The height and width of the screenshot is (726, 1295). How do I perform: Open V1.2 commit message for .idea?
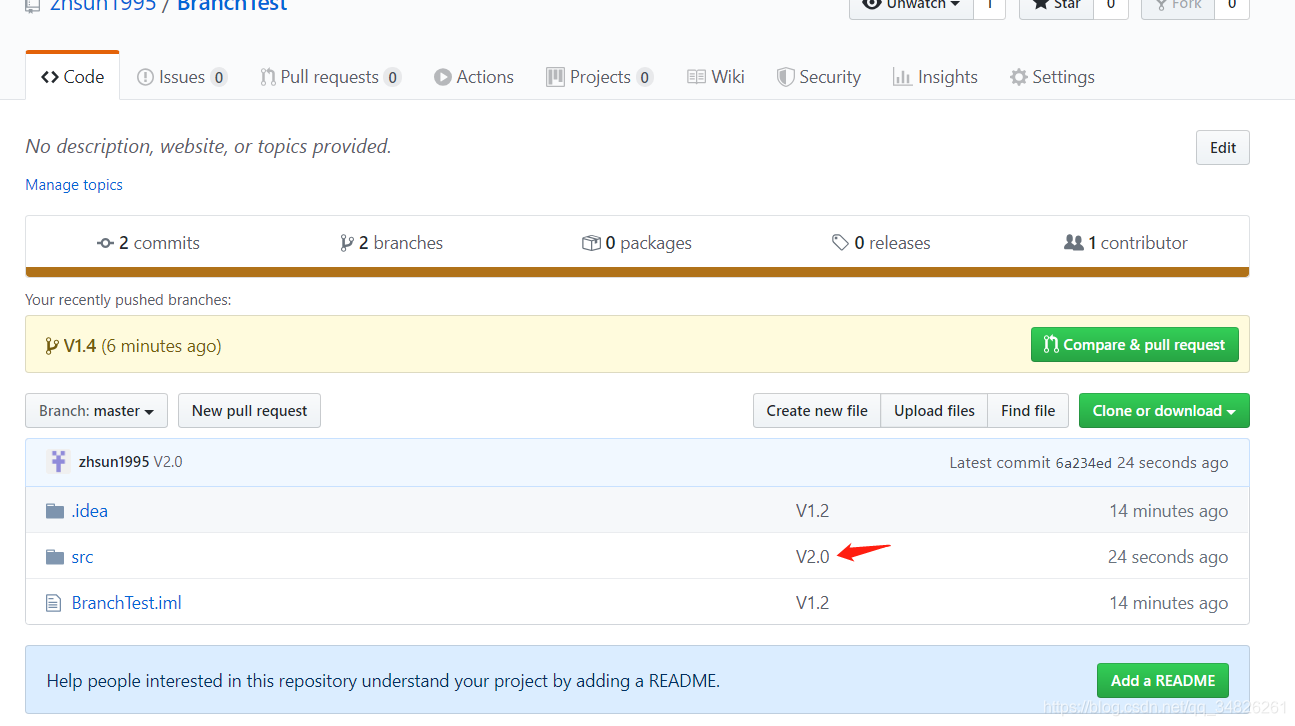coord(812,511)
